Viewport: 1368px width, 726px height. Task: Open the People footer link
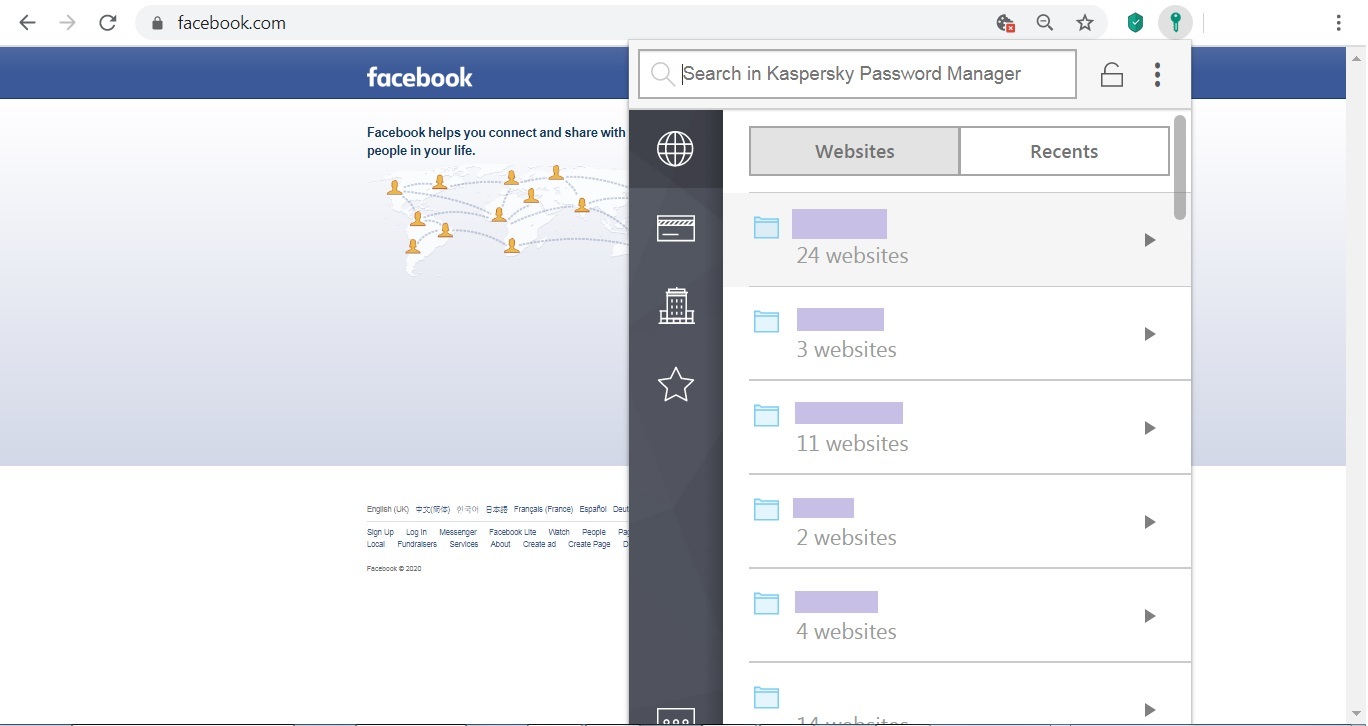click(594, 532)
